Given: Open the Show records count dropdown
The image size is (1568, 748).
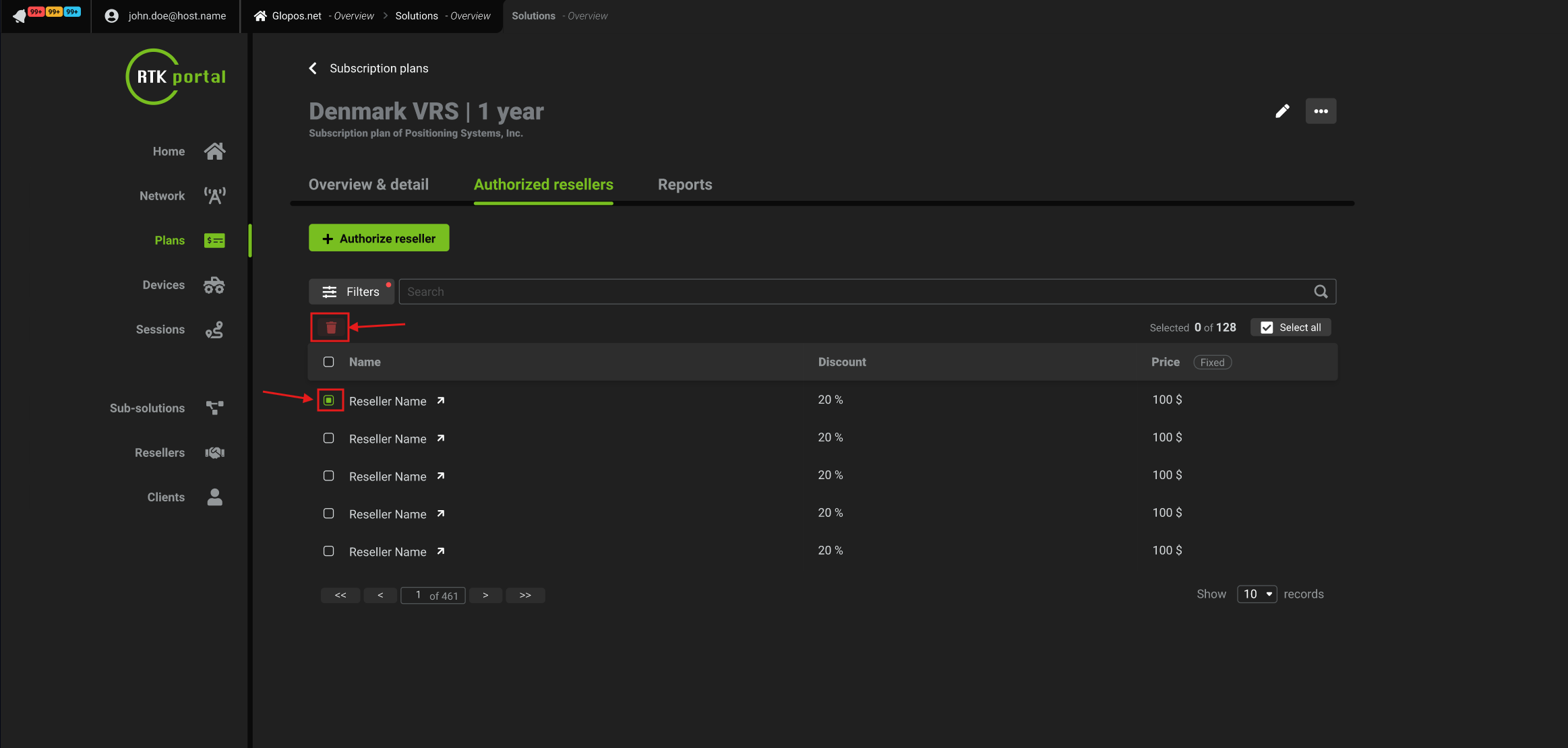Looking at the screenshot, I should pos(1257,594).
